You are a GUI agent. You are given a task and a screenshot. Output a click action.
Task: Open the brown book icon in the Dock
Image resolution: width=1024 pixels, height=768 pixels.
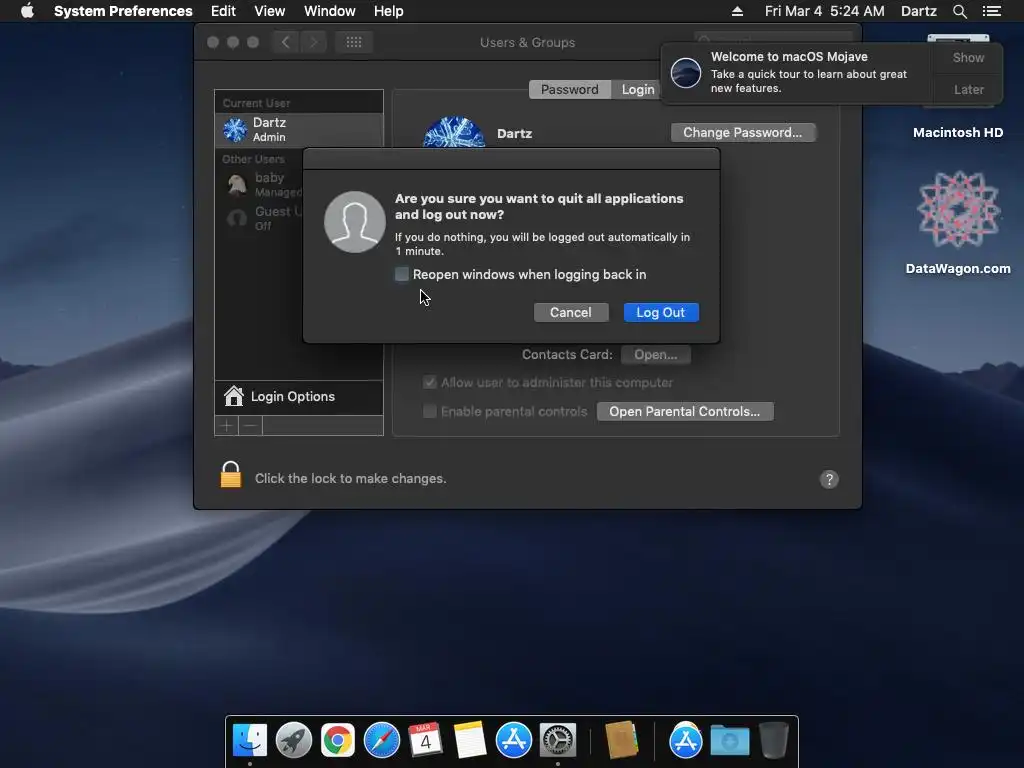[621, 740]
